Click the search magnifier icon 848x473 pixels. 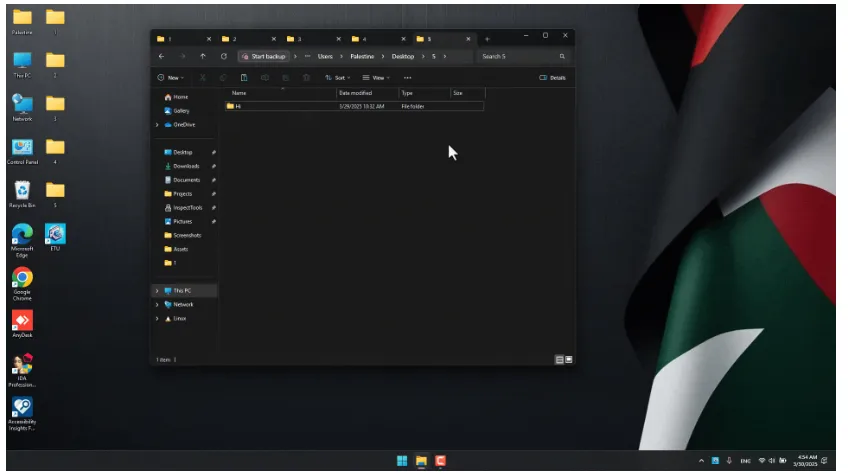coord(562,56)
